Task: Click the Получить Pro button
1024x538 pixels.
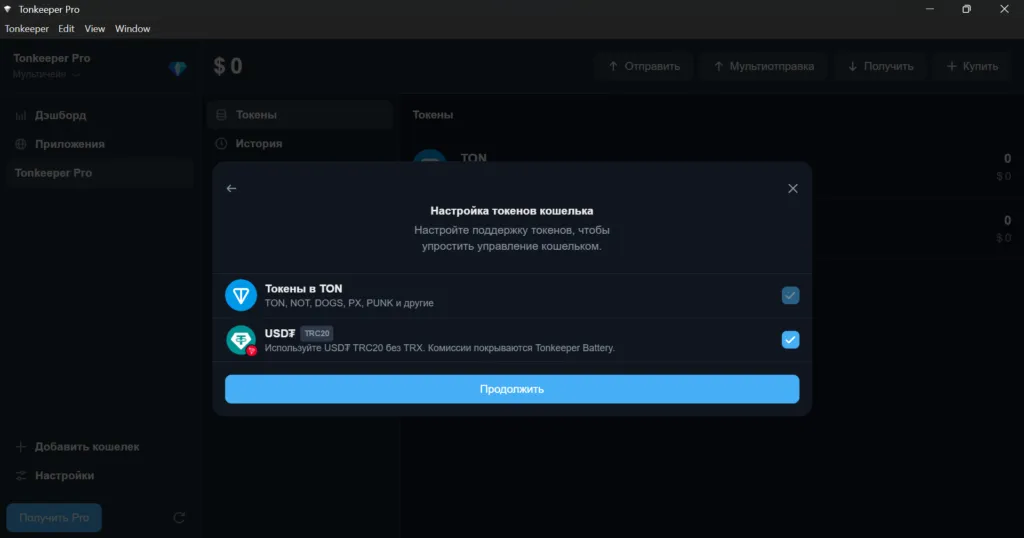Action: point(54,517)
